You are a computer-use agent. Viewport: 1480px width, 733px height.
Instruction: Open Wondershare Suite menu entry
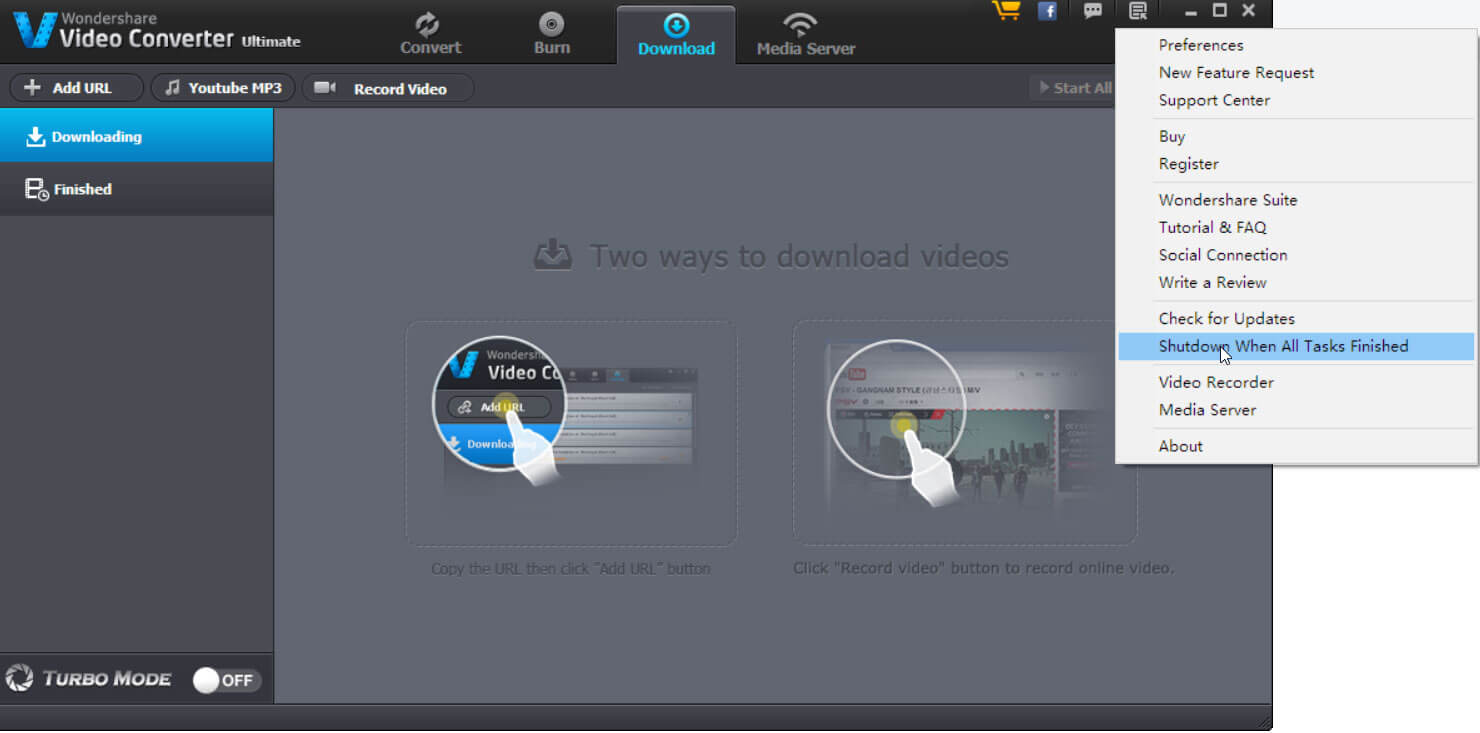(x=1296, y=200)
